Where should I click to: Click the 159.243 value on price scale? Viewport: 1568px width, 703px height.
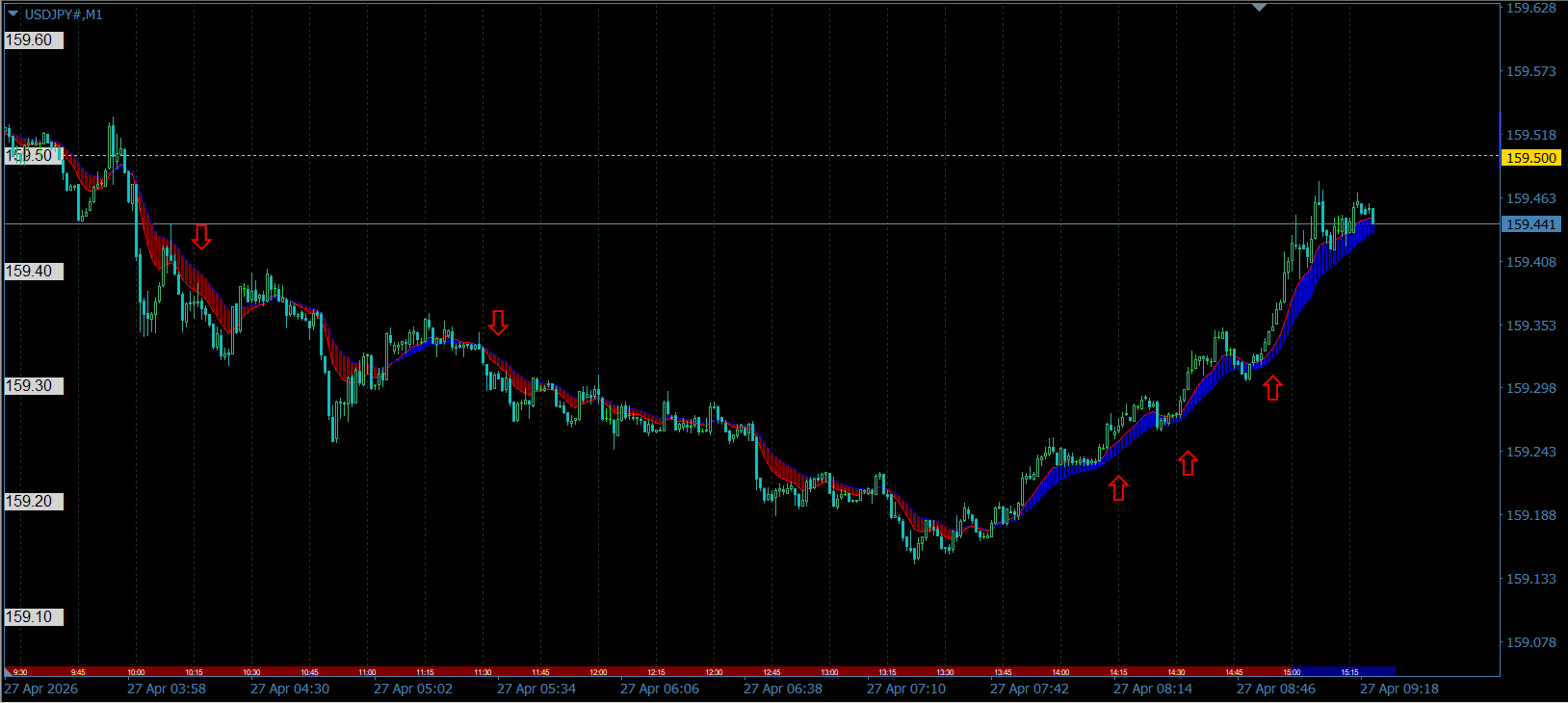(x=1531, y=452)
